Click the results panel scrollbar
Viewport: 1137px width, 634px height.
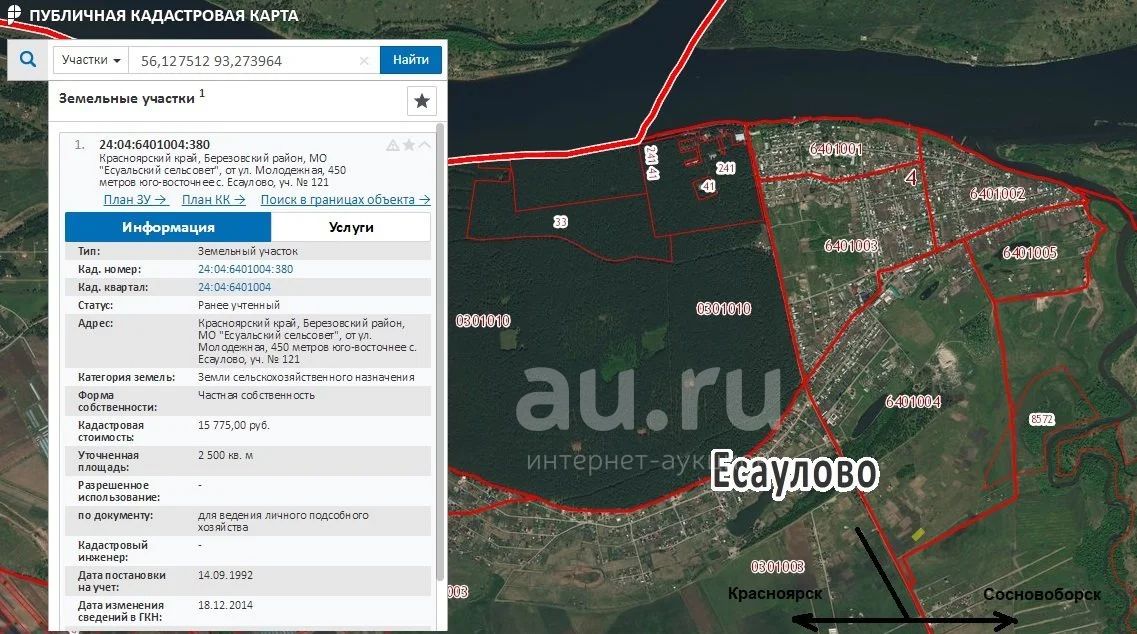coord(439,352)
